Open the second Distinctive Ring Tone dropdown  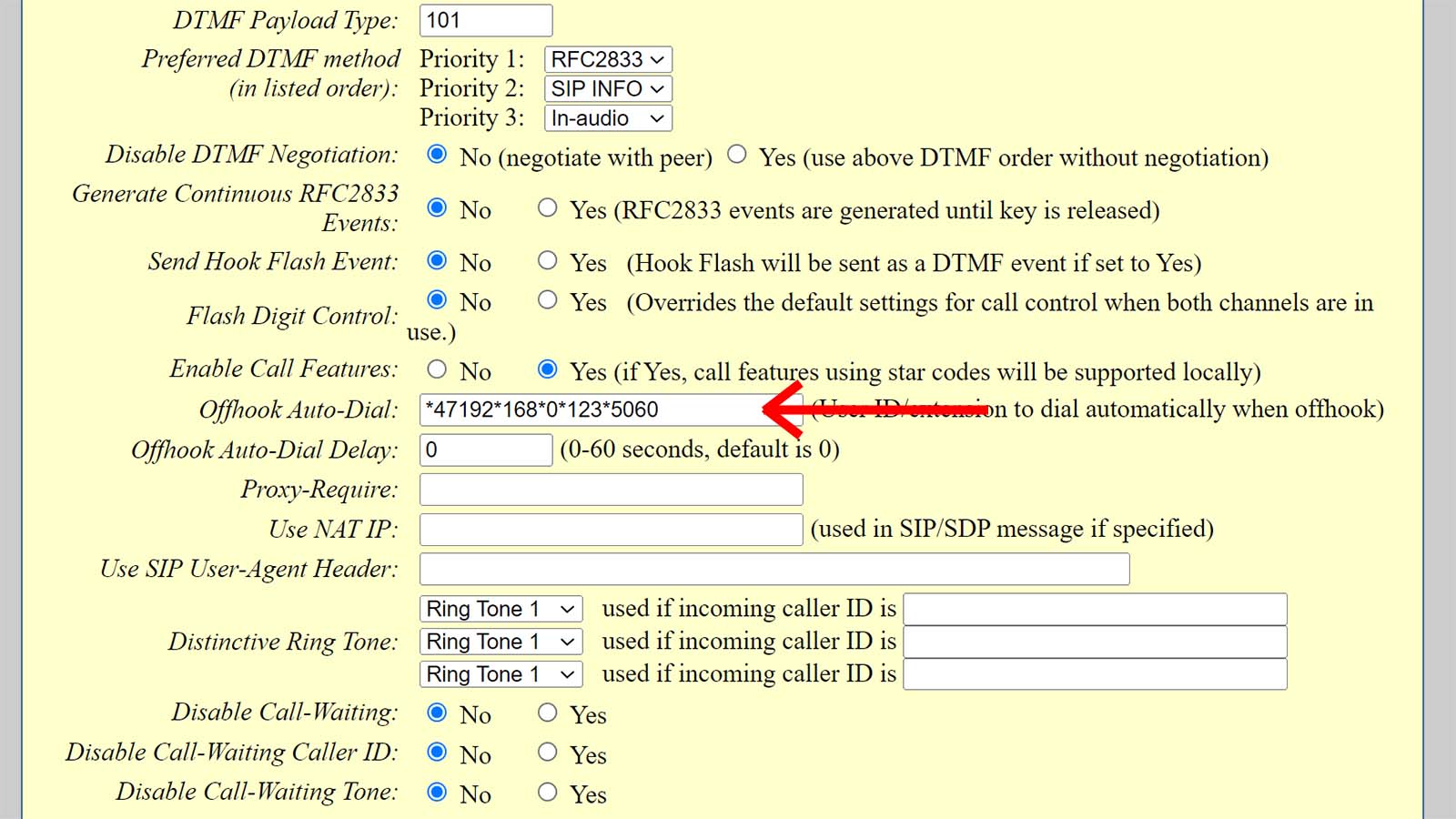pos(500,642)
